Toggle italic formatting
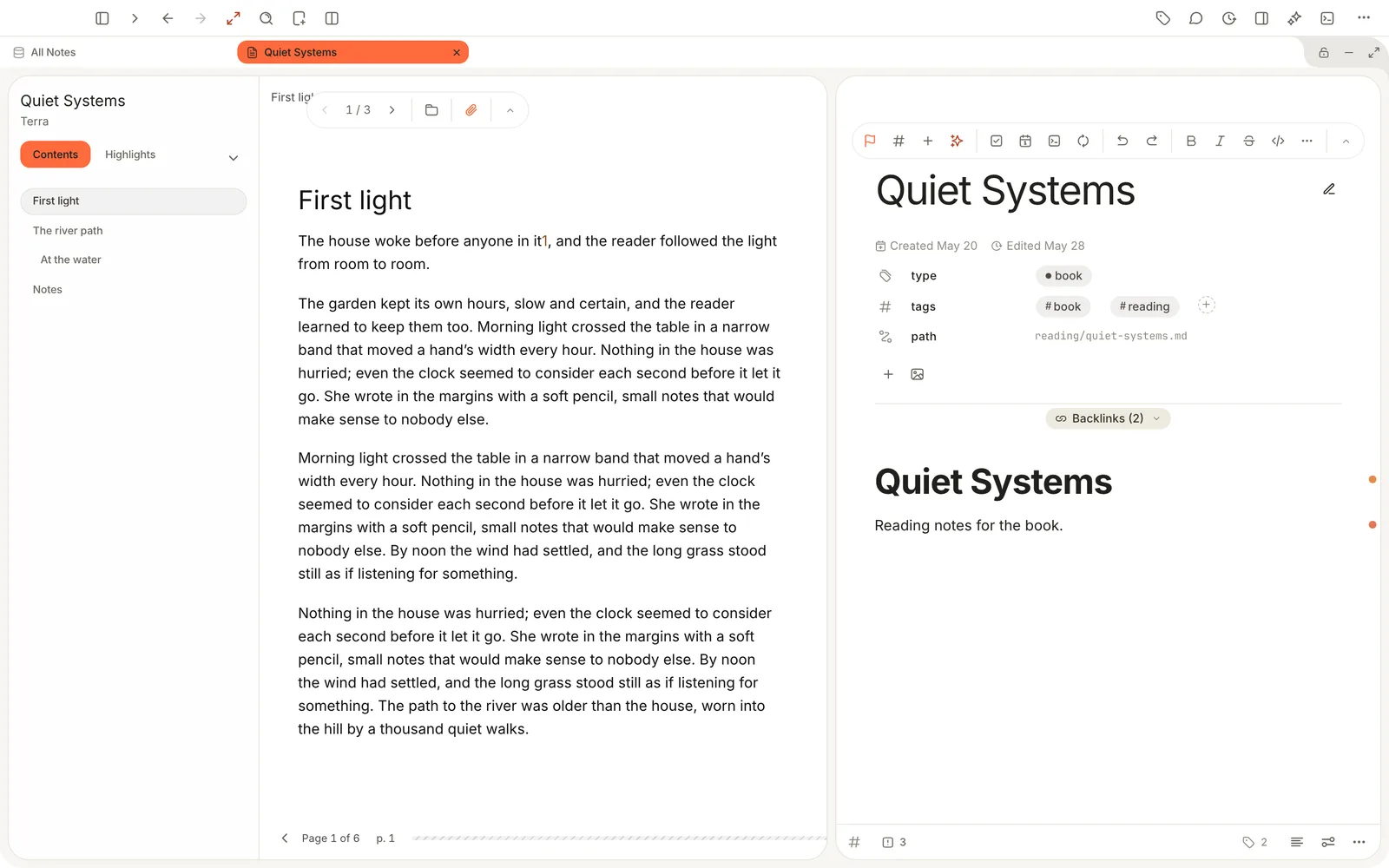The image size is (1389, 868). pos(1220,141)
